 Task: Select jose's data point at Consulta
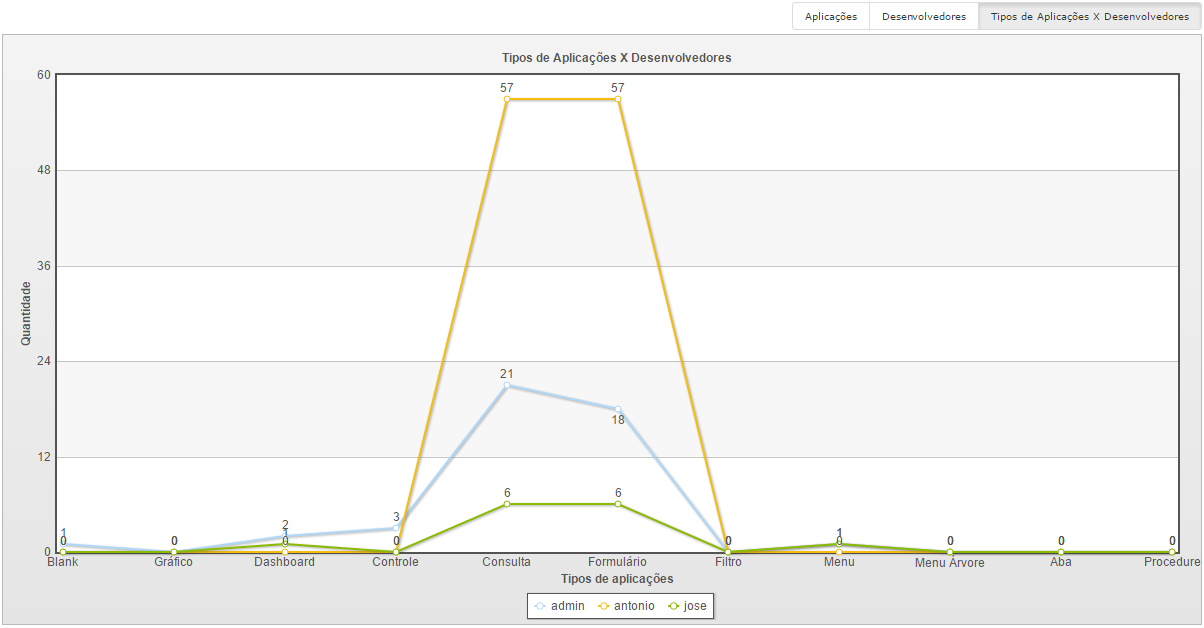click(507, 504)
